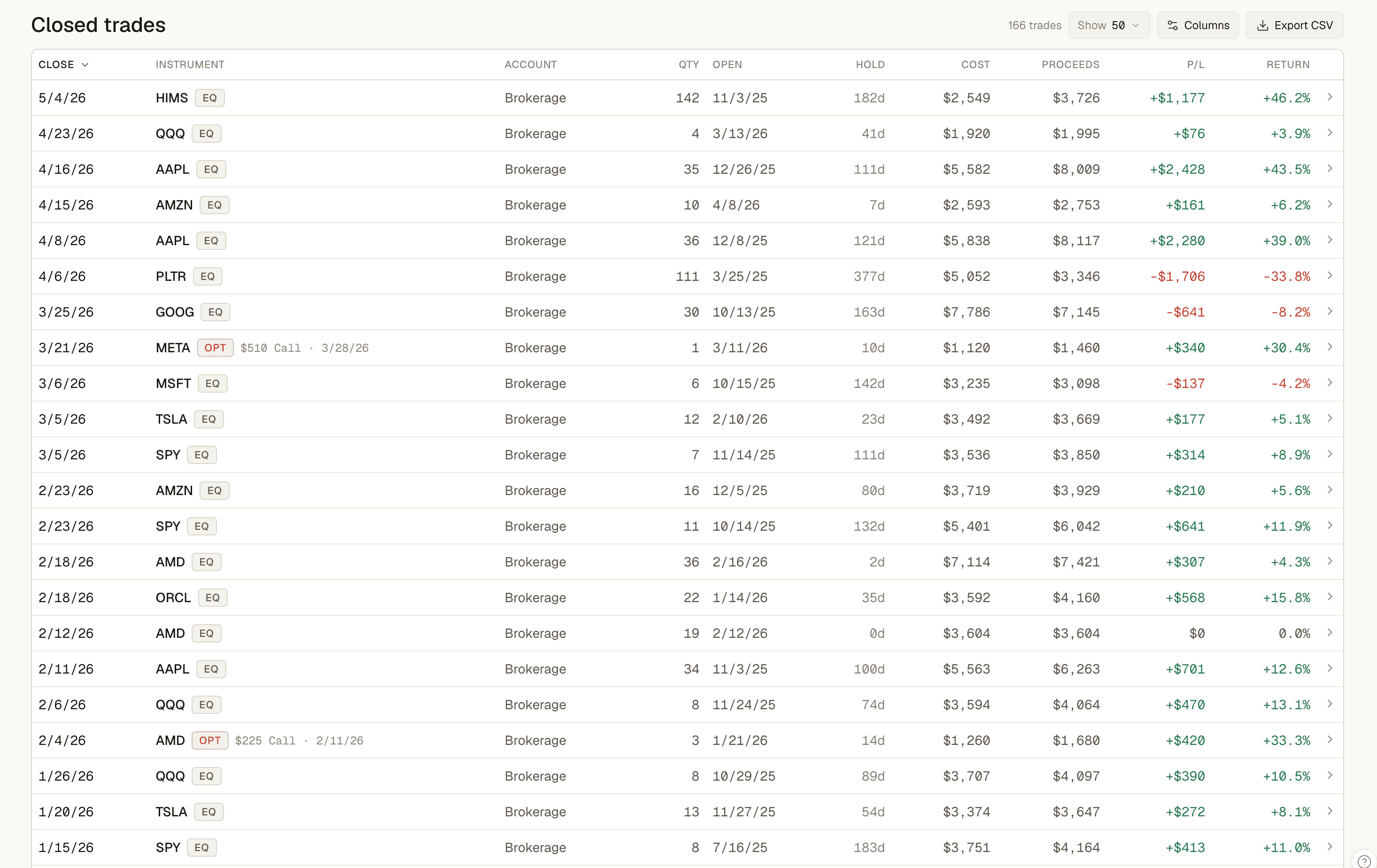Image resolution: width=1377 pixels, height=868 pixels.
Task: Click the chevron on QQQ 2/6/26 row
Action: 1330,704
